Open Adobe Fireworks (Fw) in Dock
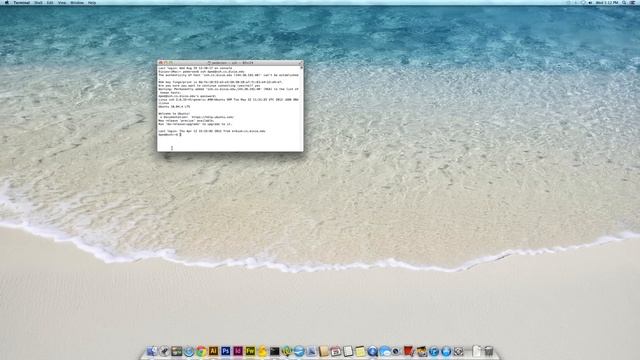Viewport: 640px width, 360px height. tap(250, 351)
